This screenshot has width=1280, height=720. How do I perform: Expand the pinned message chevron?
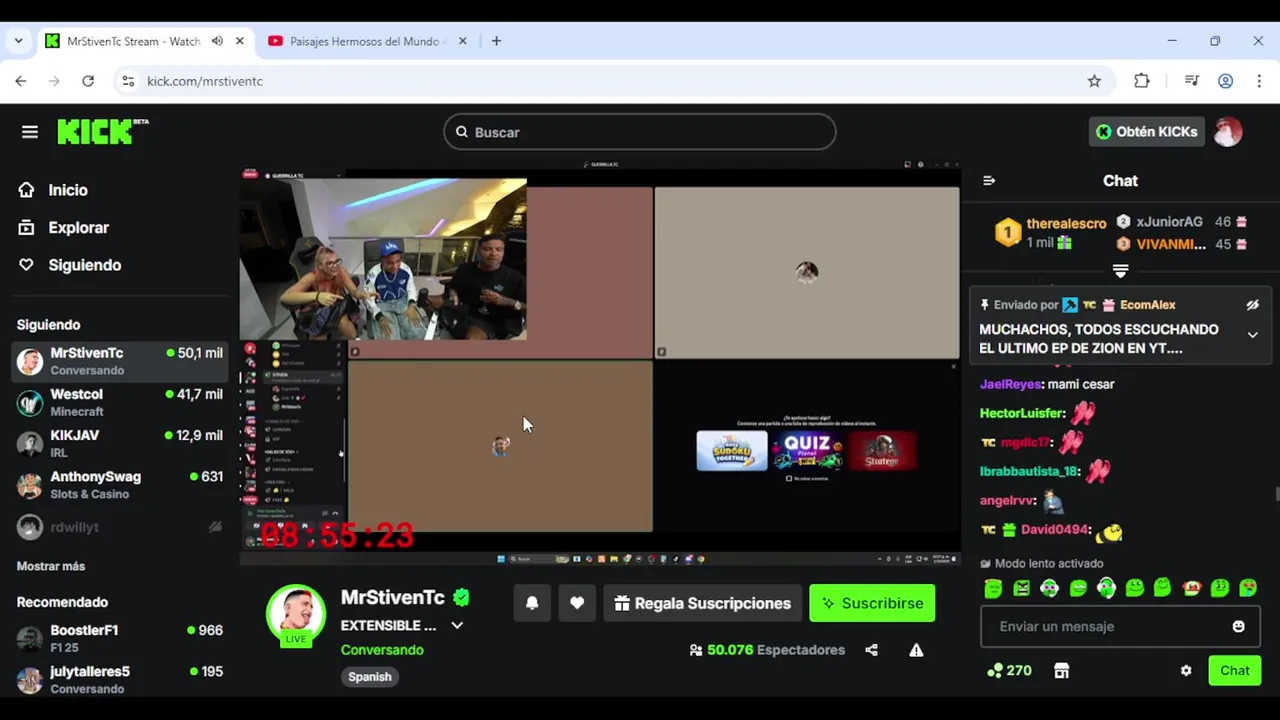[1252, 335]
